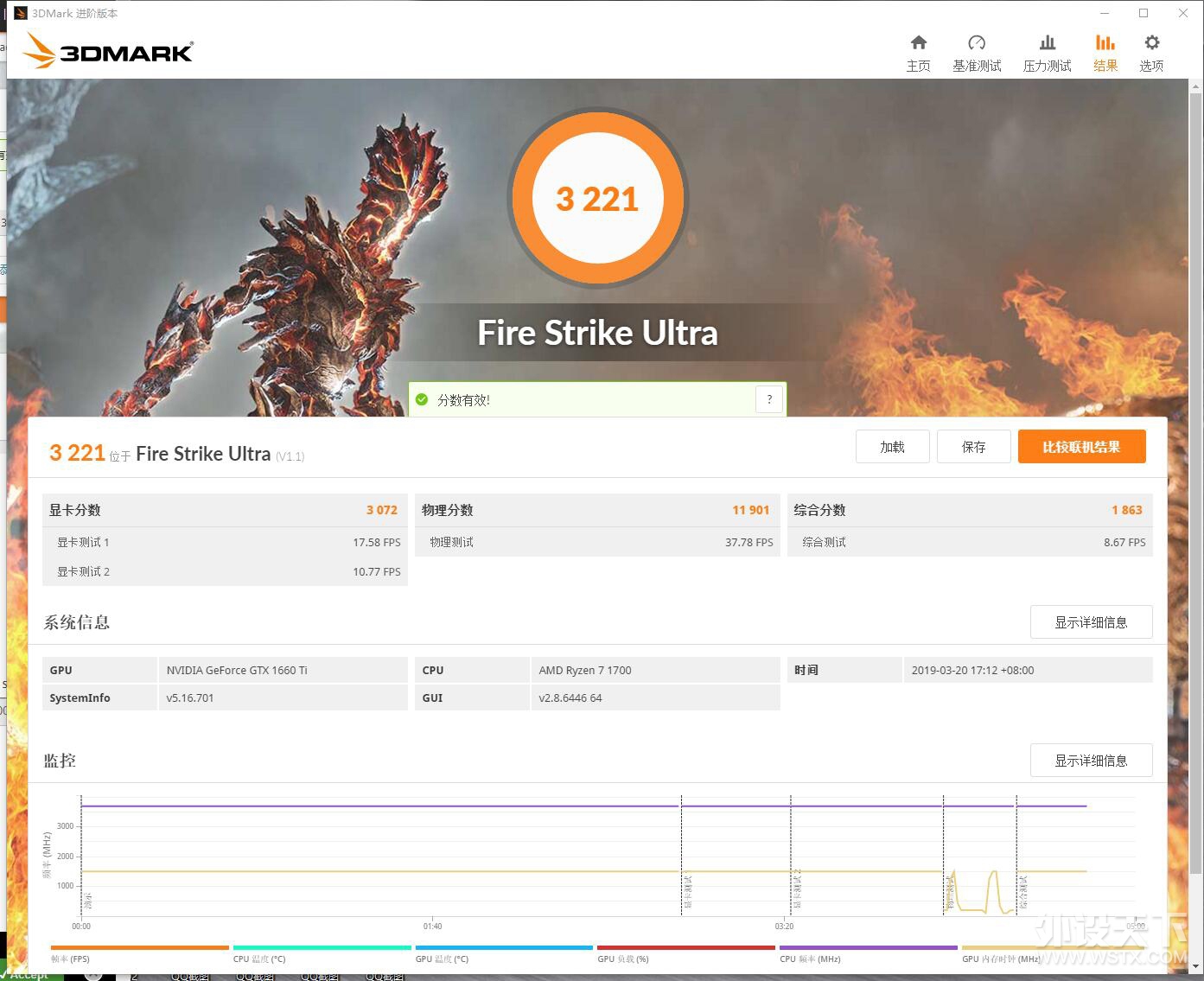Click the gear icon above 选项
This screenshot has width=1204, height=981.
click(1152, 42)
